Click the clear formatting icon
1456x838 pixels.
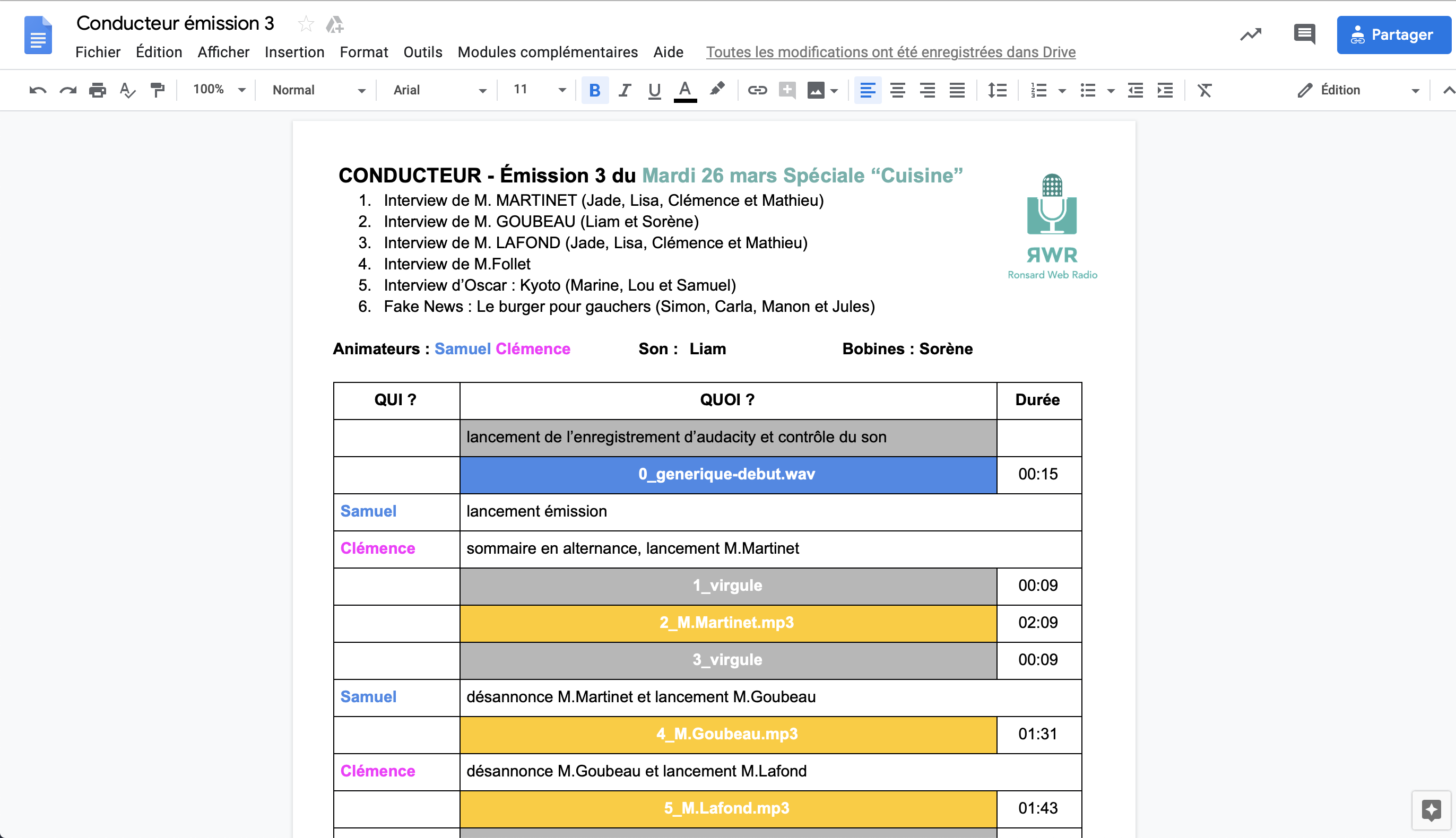pyautogui.click(x=1204, y=90)
